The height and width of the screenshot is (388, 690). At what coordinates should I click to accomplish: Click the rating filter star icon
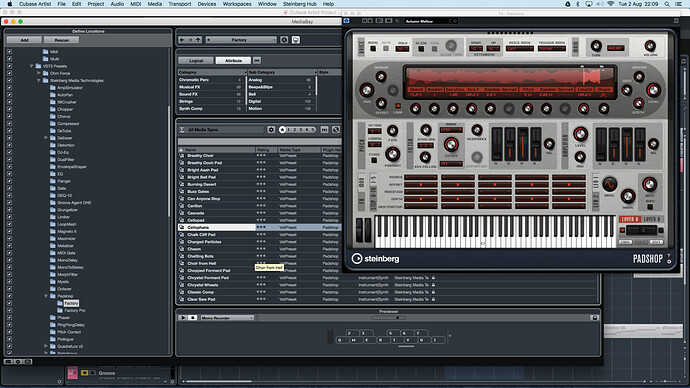282,130
